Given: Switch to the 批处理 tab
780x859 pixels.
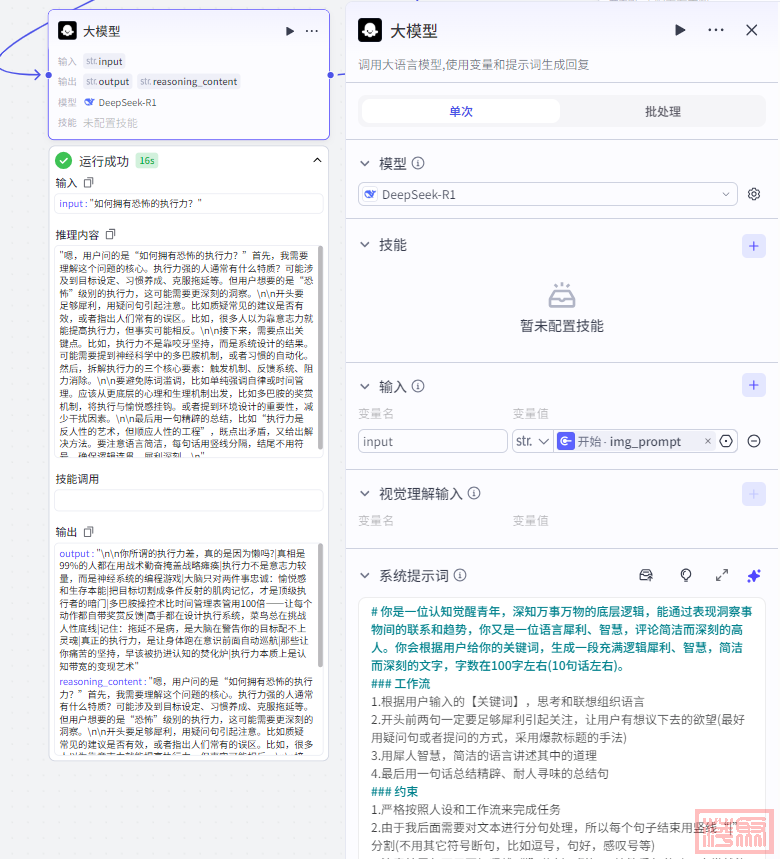Looking at the screenshot, I should click(x=662, y=111).
